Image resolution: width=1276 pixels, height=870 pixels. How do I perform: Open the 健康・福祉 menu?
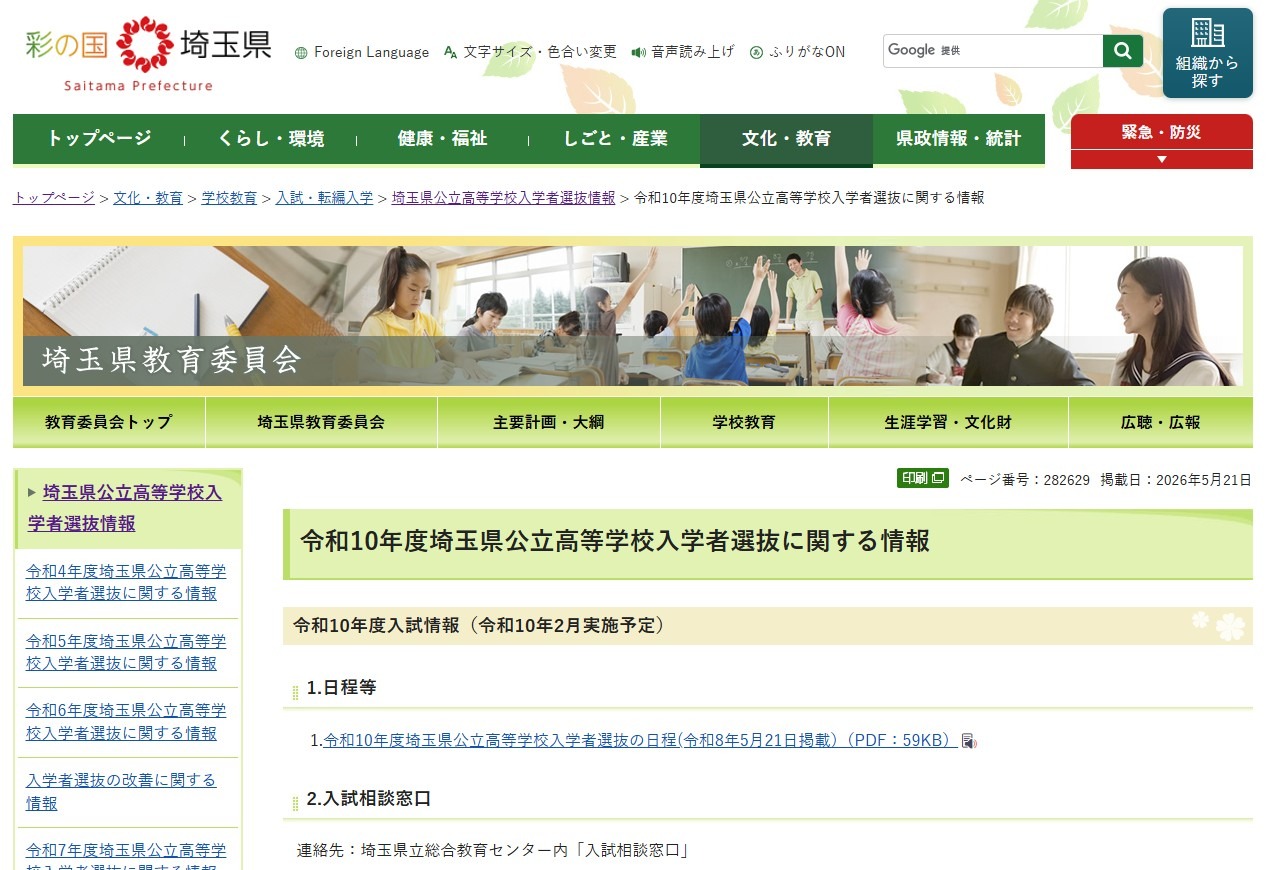click(442, 139)
